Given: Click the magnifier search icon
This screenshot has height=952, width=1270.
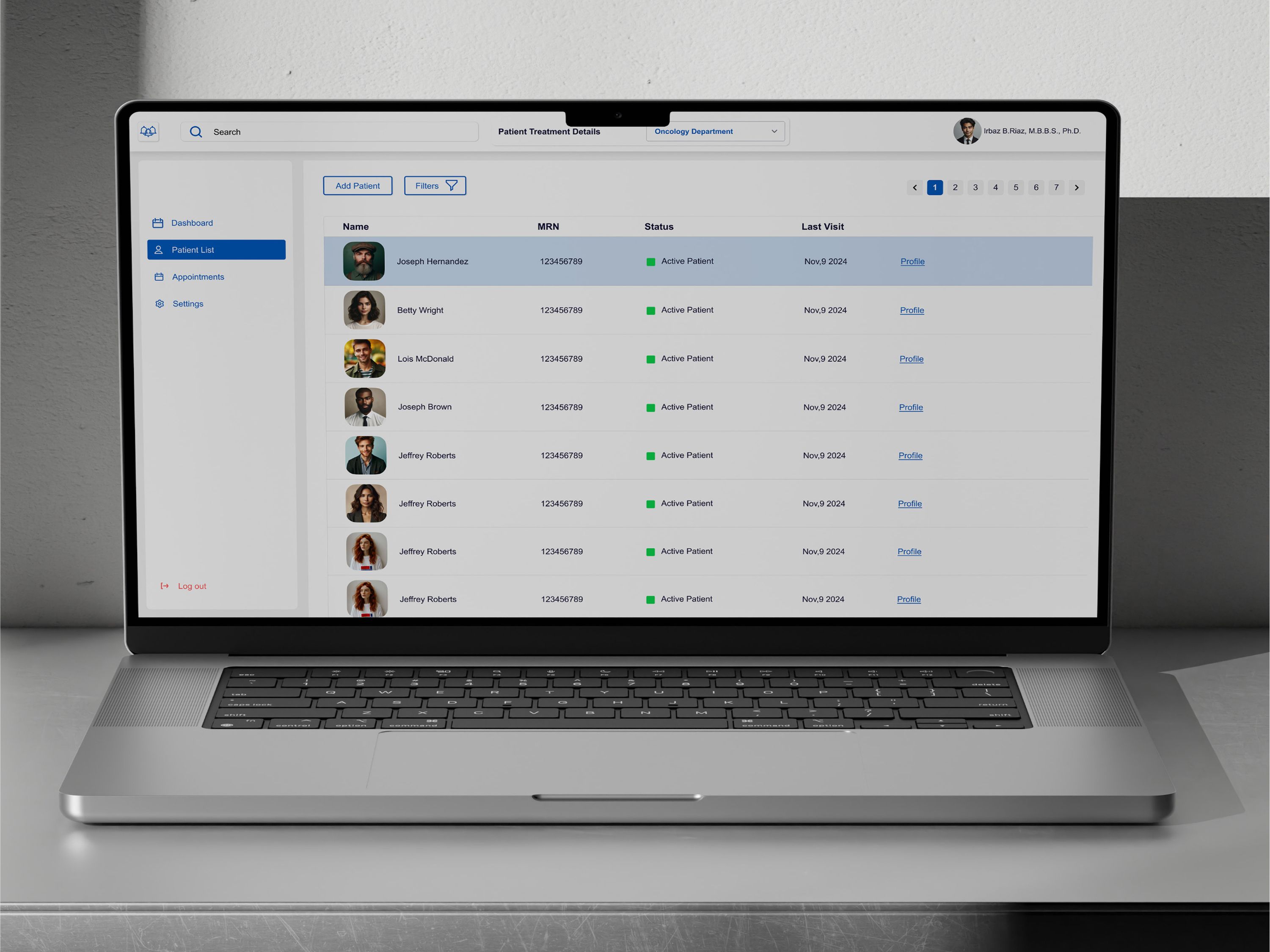Looking at the screenshot, I should (196, 132).
